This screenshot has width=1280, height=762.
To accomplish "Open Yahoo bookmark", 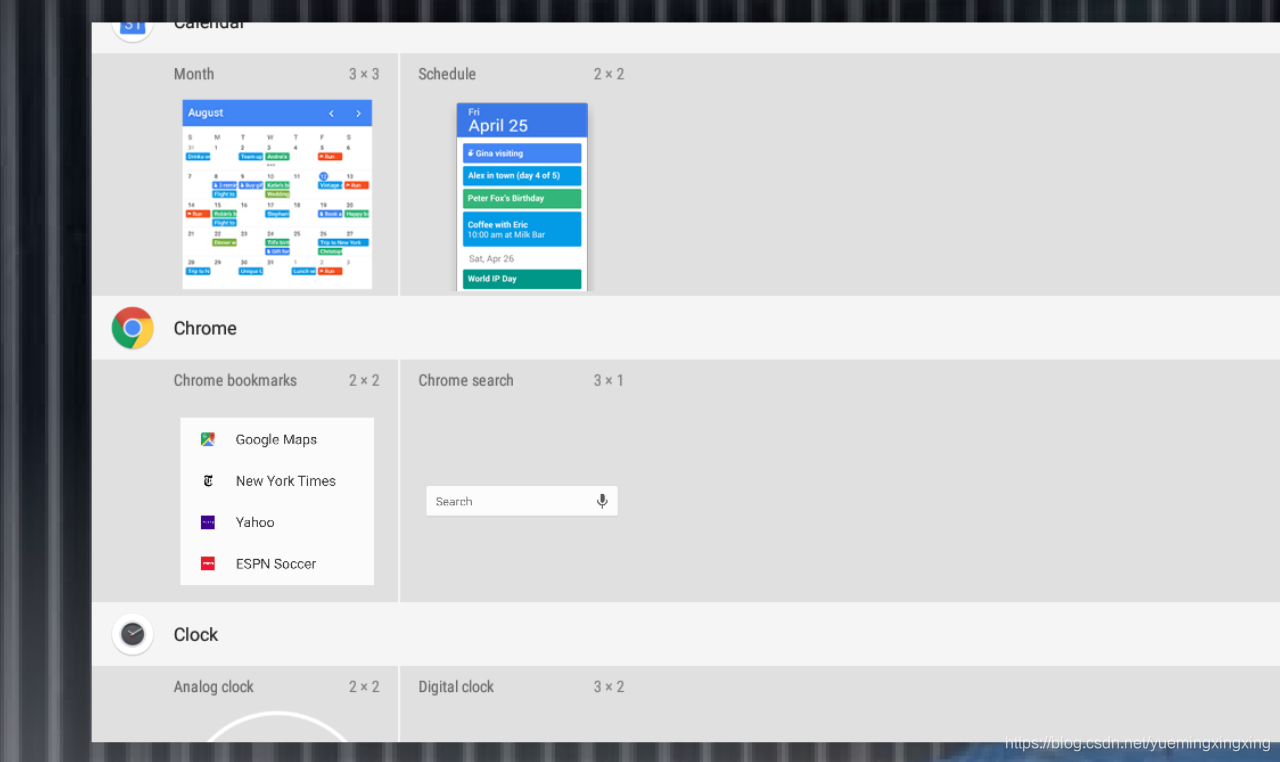I will click(277, 522).
